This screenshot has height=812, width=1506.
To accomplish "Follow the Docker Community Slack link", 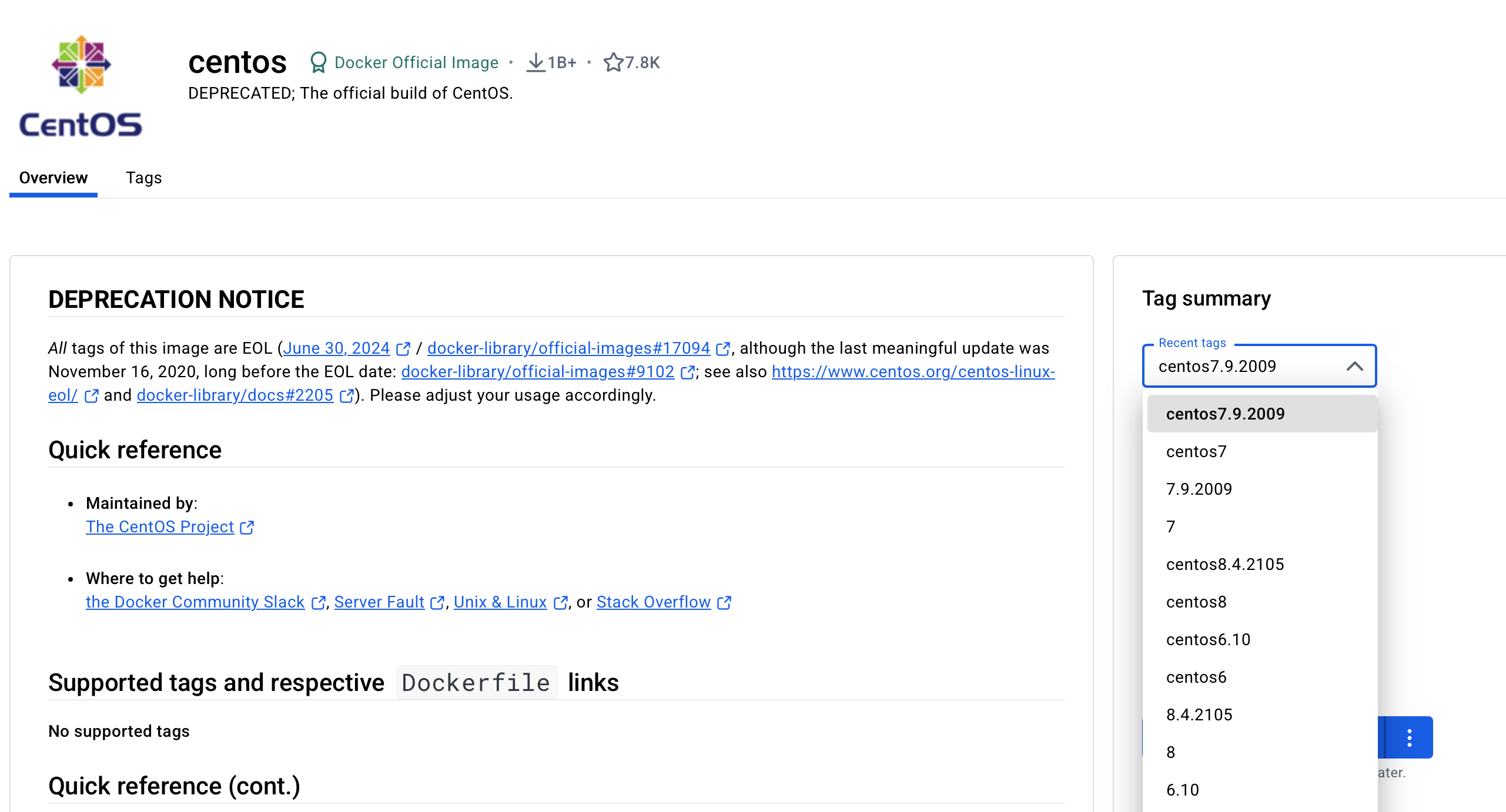I will click(x=195, y=602).
